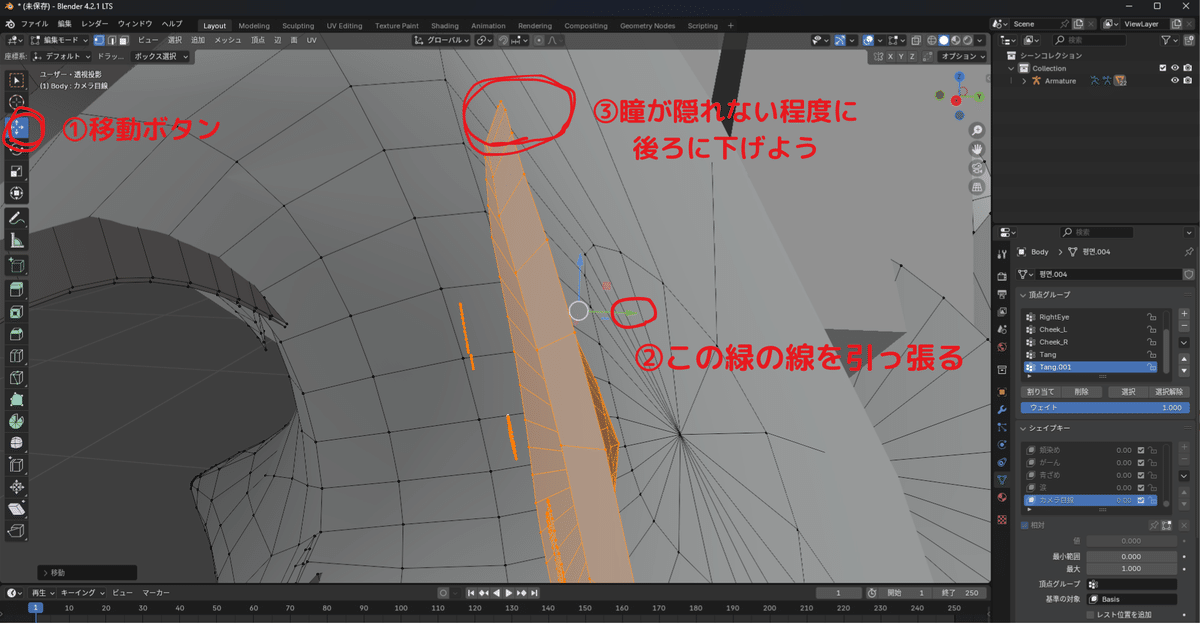
Task: Select the Tang.001 vertex group row
Action: [1092, 367]
